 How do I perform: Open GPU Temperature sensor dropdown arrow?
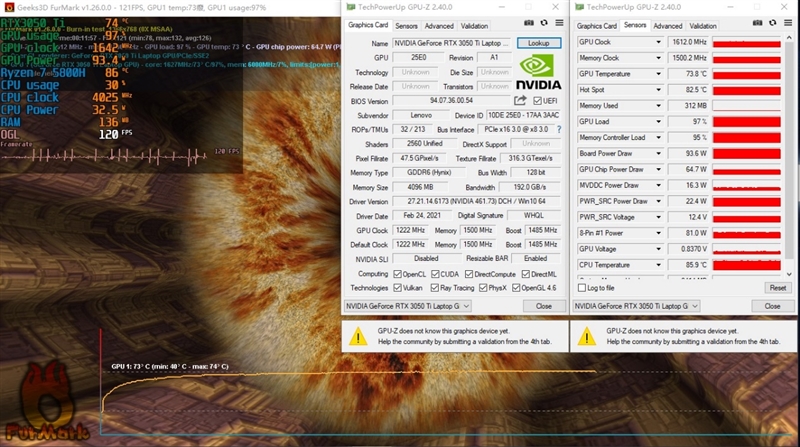[x=658, y=73]
